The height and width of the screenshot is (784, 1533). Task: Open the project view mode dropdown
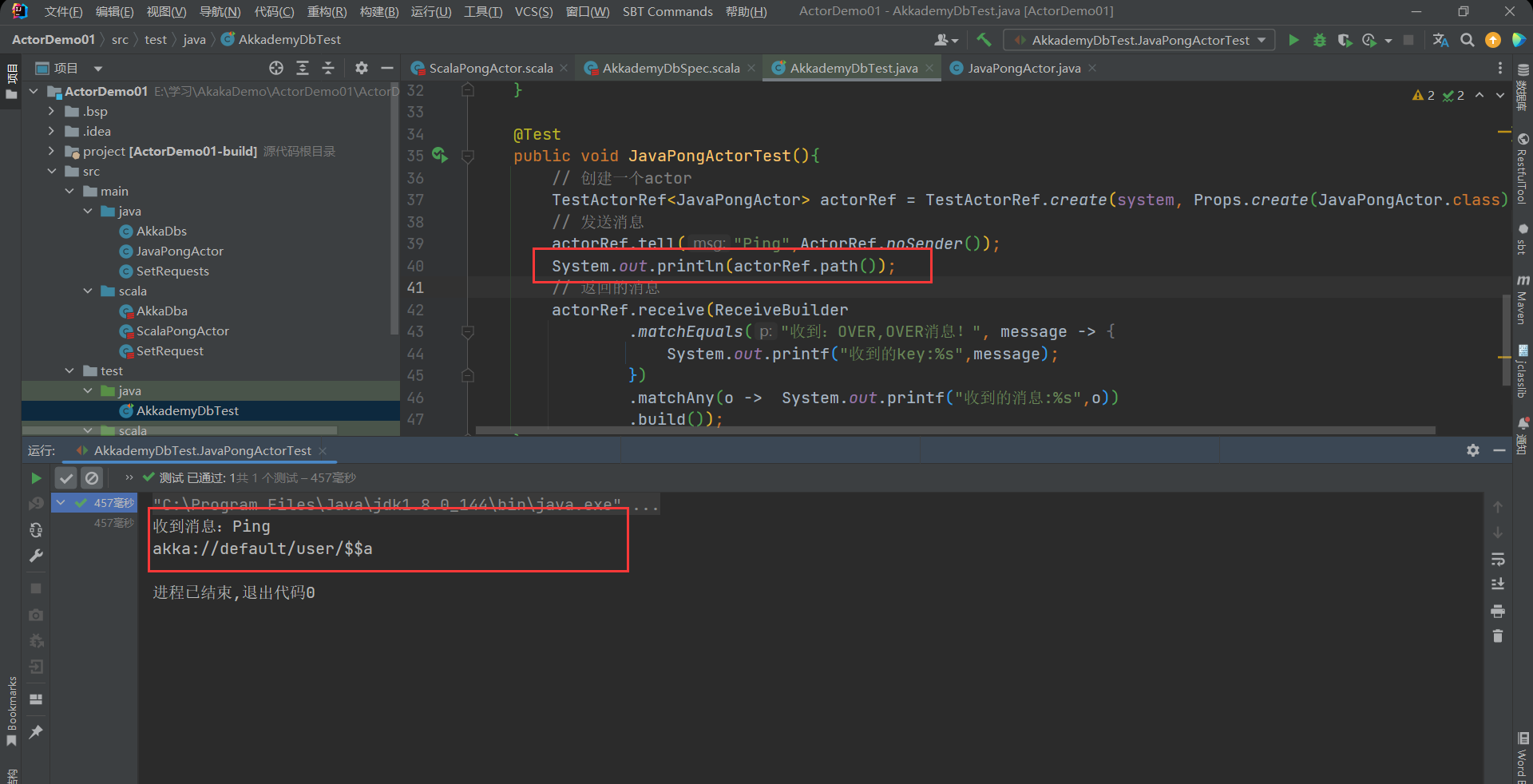coord(98,69)
